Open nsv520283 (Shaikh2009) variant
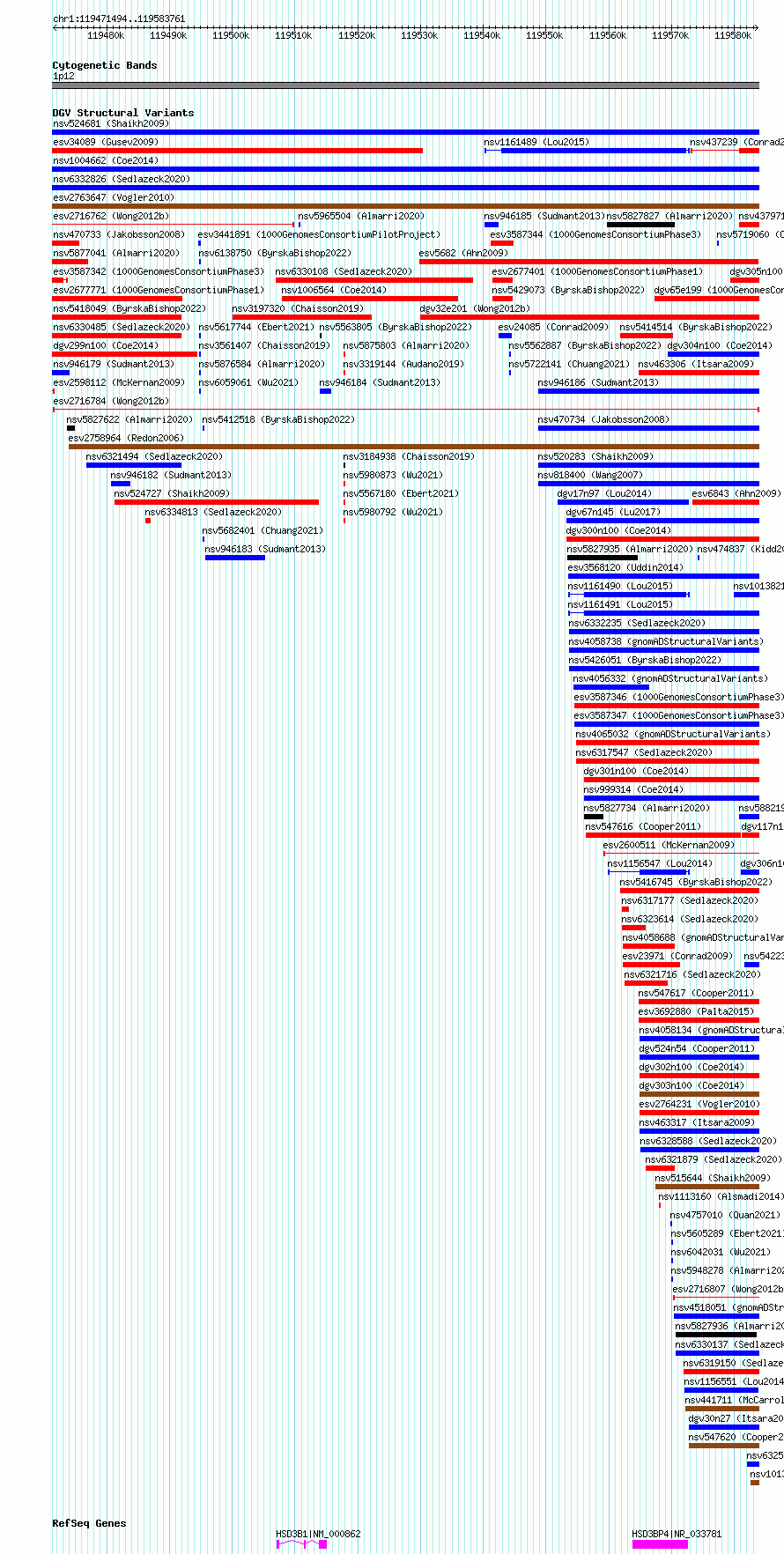The image size is (784, 1554). tap(595, 456)
